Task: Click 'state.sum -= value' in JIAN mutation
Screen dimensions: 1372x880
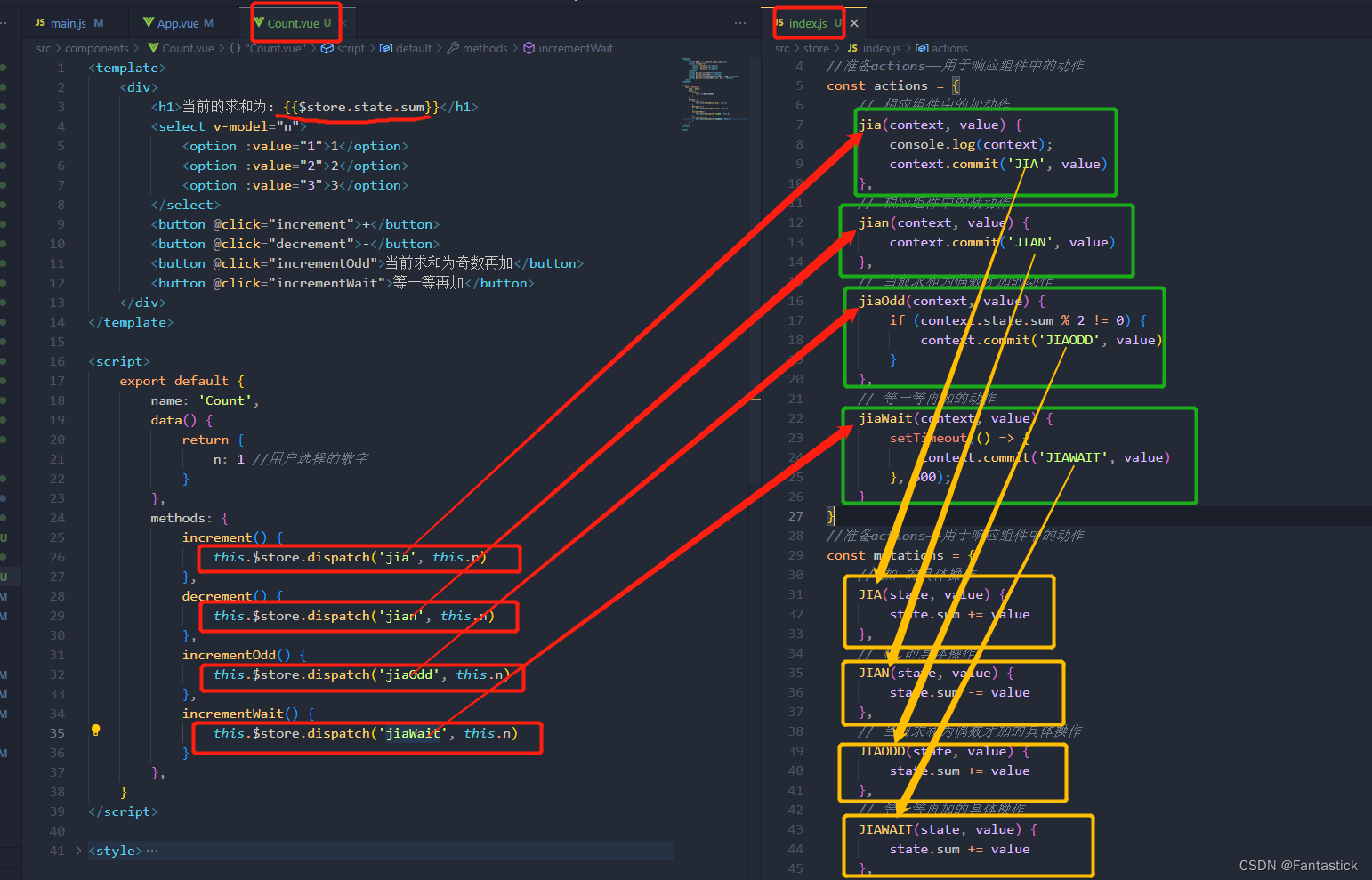Action: 959,692
